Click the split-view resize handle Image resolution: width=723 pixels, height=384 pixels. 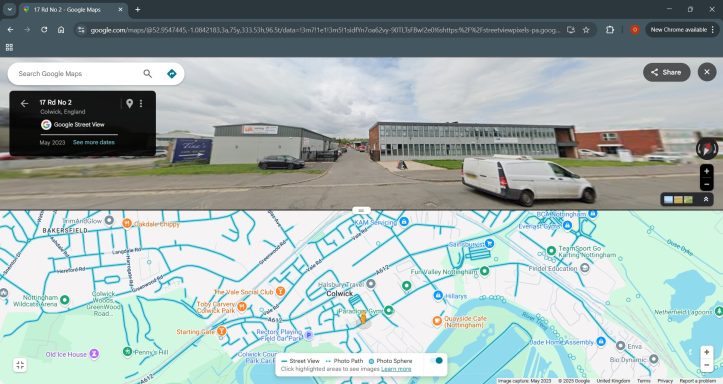(361, 210)
